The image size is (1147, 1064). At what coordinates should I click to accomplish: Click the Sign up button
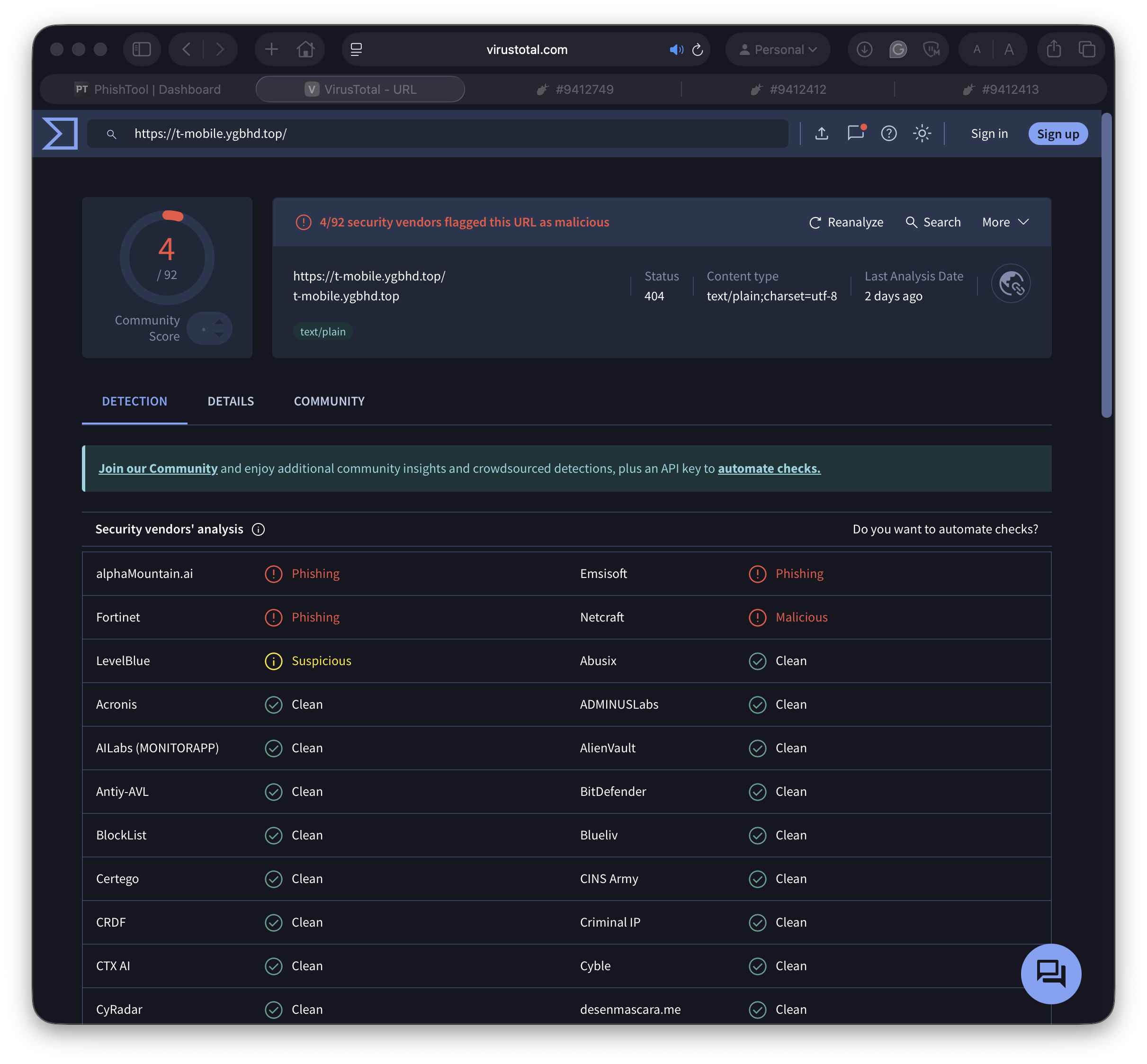[x=1058, y=134]
